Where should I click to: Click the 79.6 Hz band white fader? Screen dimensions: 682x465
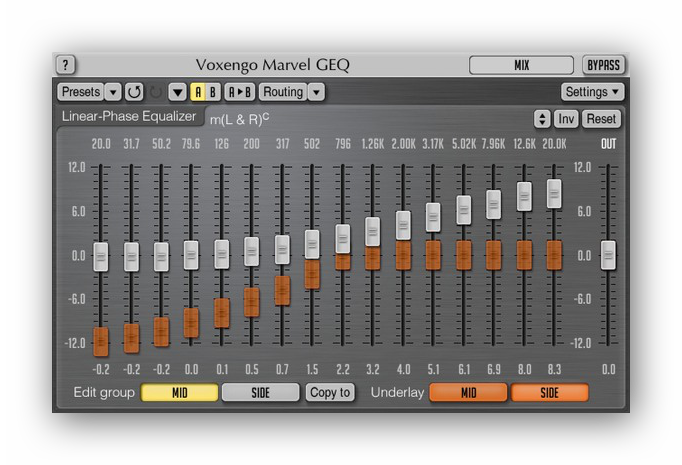191,255
